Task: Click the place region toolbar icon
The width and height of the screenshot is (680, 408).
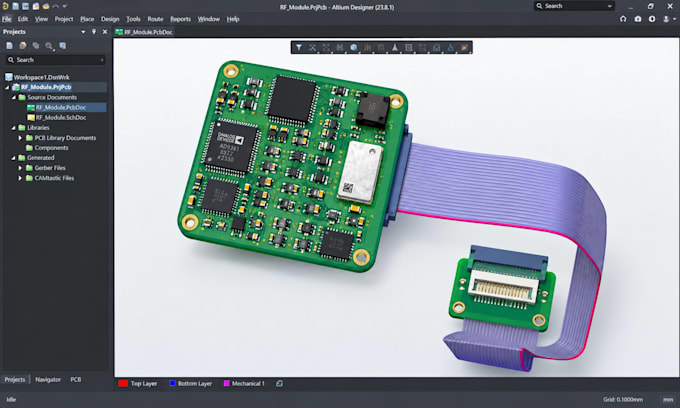Action: [x=422, y=47]
